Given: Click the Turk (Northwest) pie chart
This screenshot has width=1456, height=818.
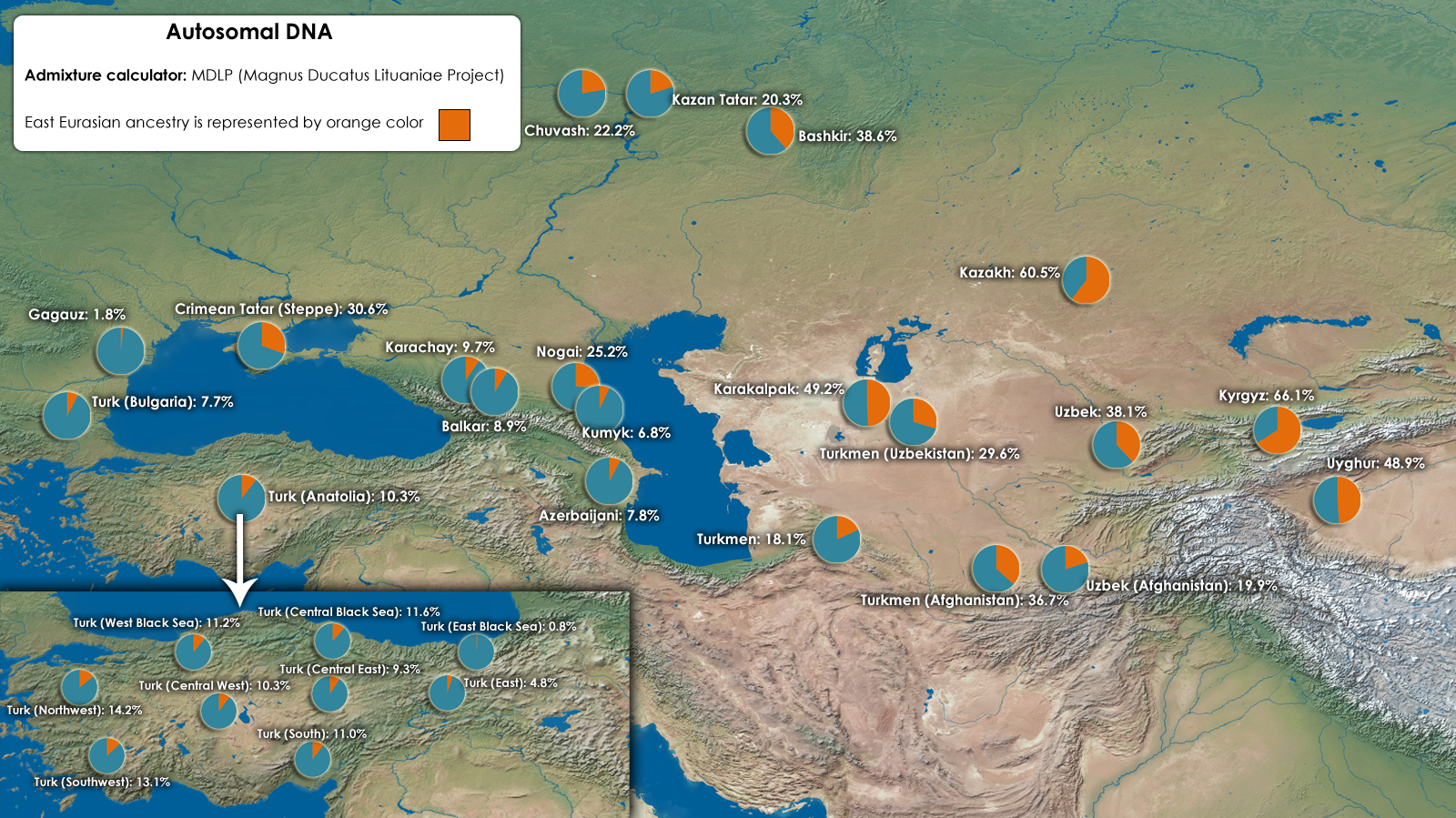Looking at the screenshot, I should [79, 687].
